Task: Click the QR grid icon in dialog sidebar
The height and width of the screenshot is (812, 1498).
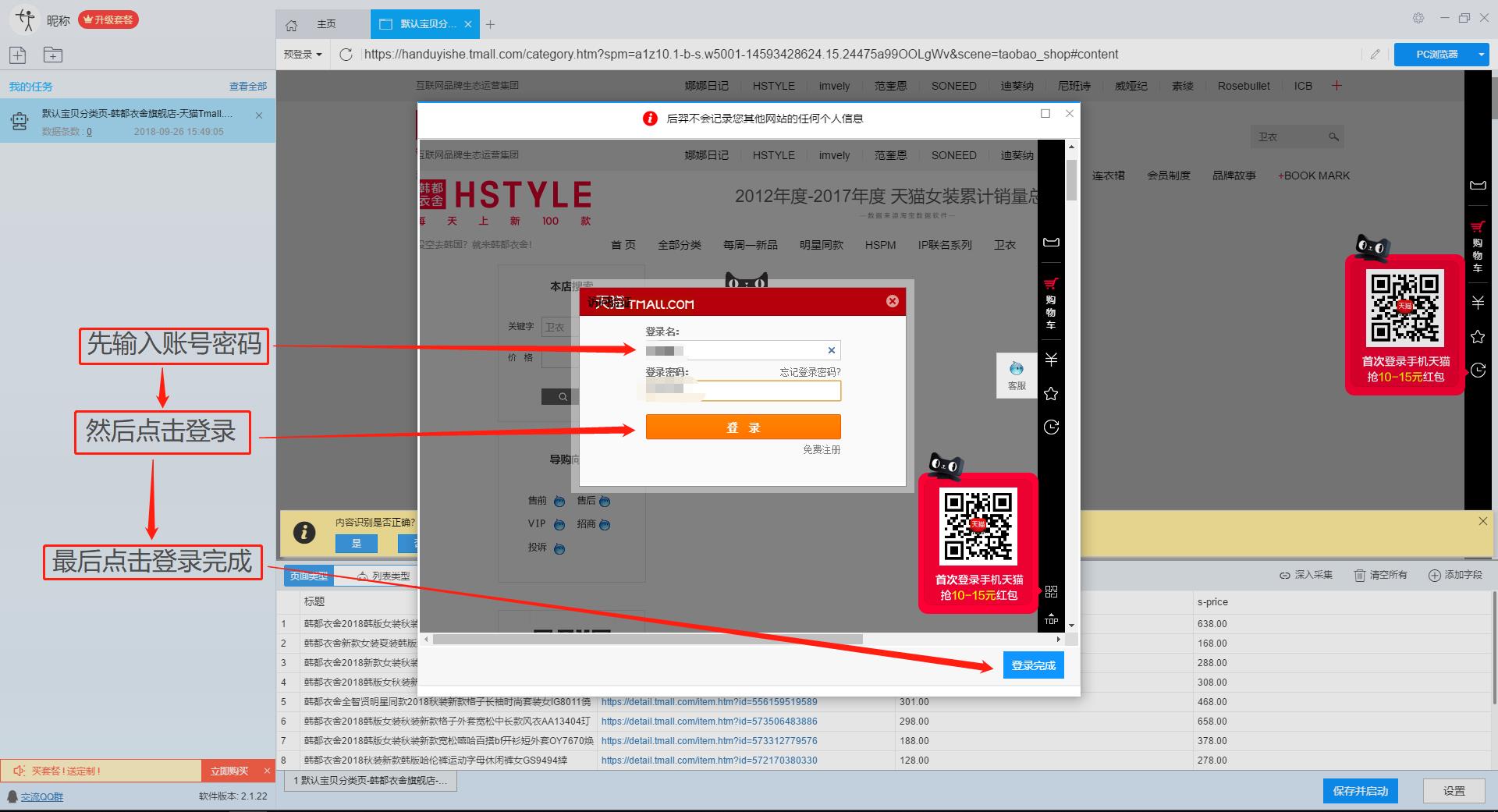Action: [1051, 591]
